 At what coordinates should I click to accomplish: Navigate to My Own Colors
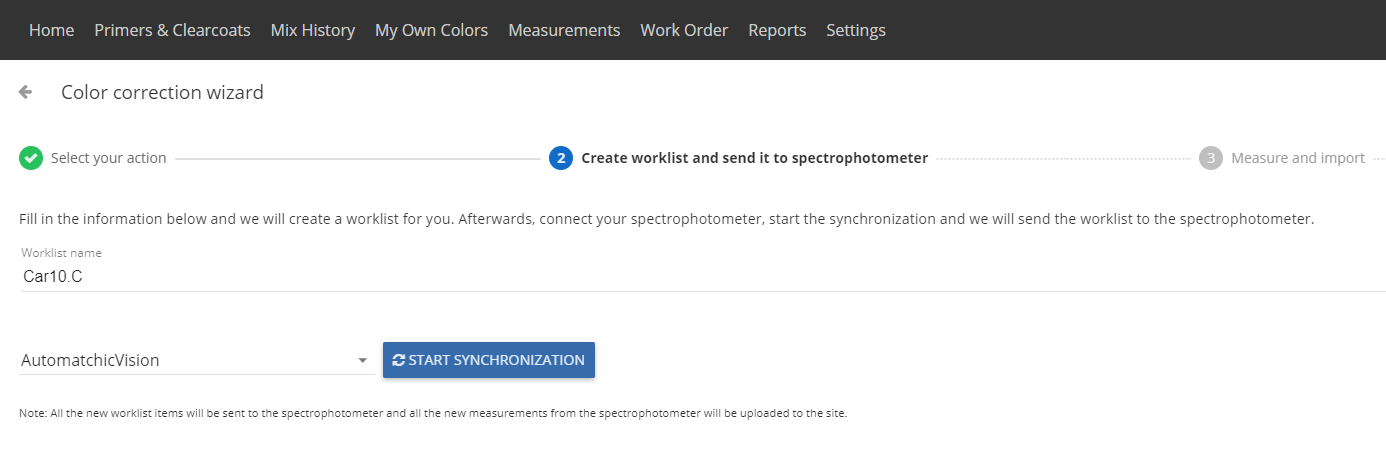pyautogui.click(x=431, y=30)
